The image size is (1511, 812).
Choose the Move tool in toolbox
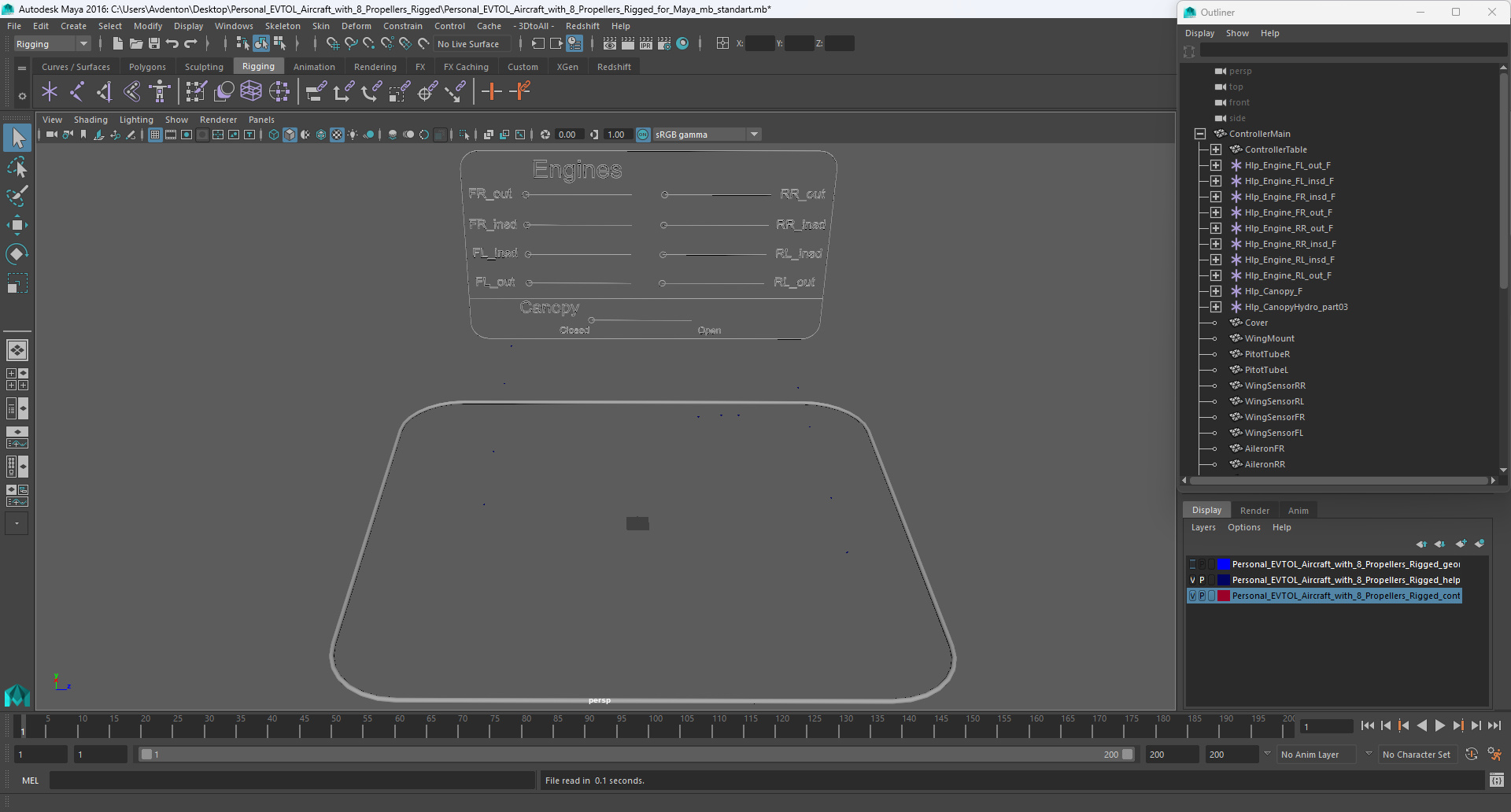17,225
